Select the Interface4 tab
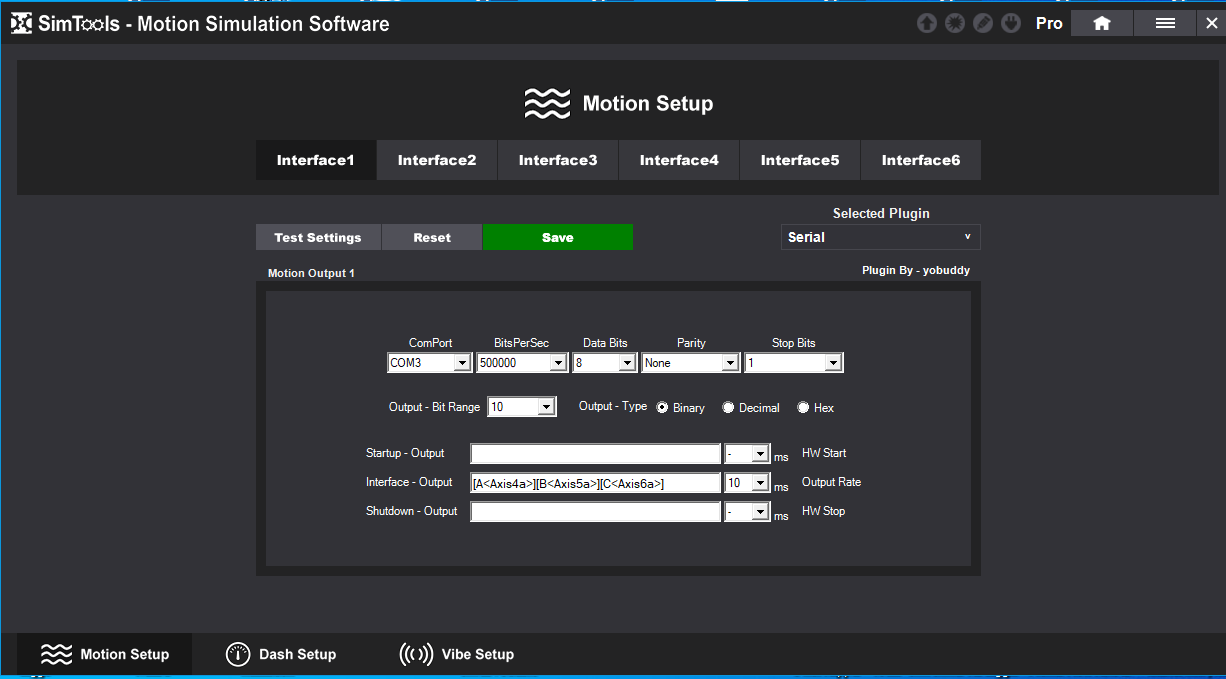 click(679, 160)
